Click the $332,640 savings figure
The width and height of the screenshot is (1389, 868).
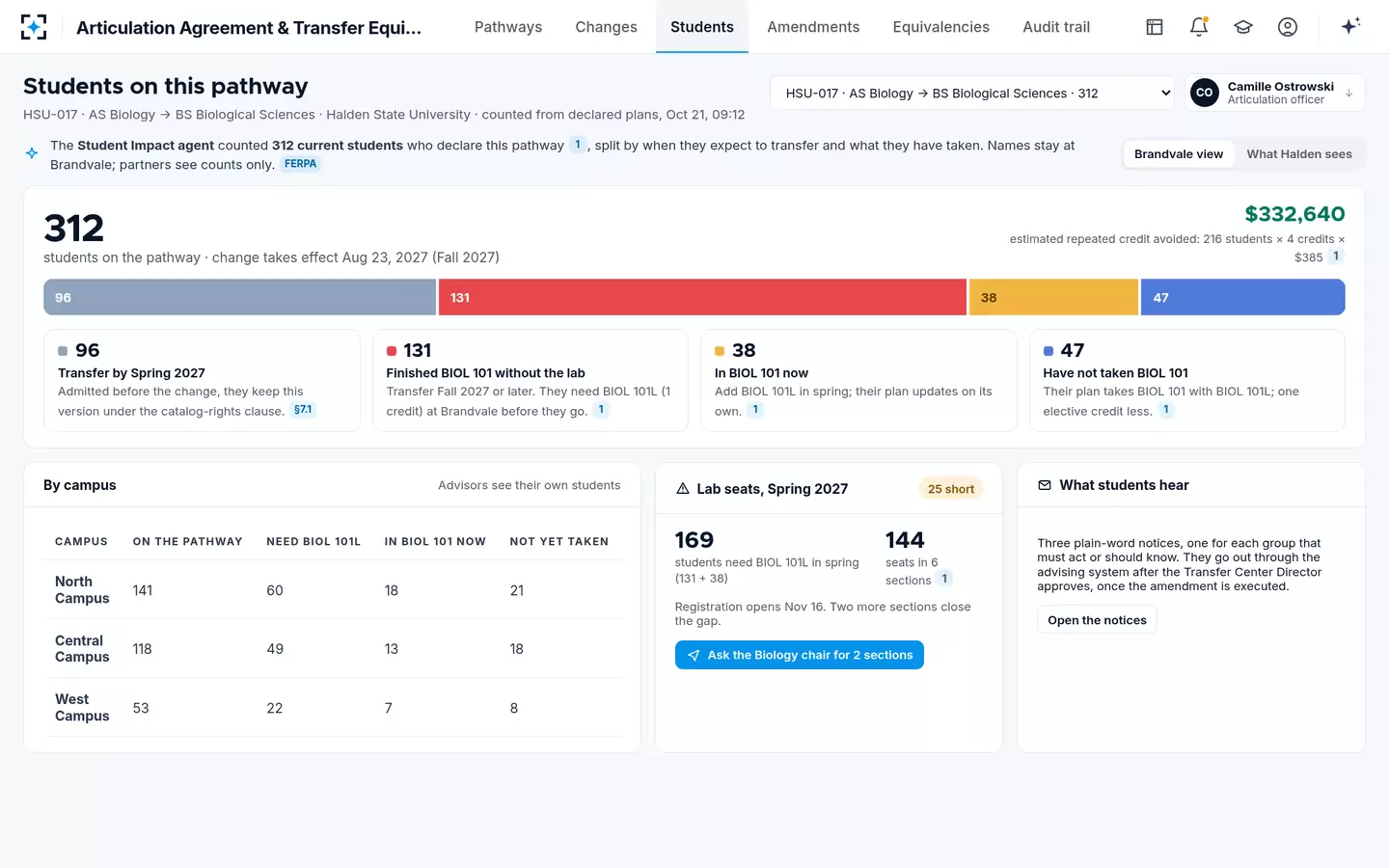1294,214
